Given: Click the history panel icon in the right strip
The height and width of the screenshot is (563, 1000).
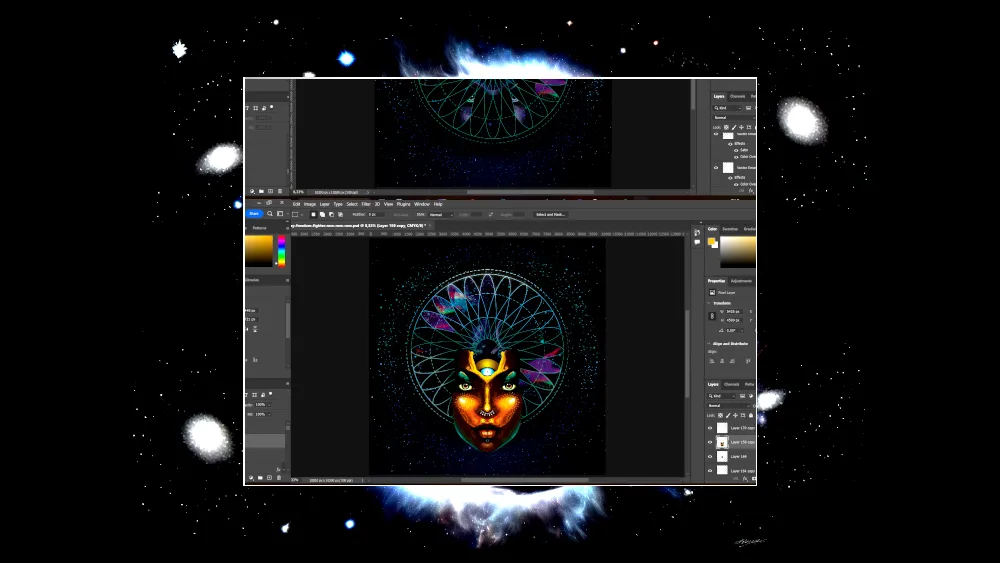Looking at the screenshot, I should 696,233.
